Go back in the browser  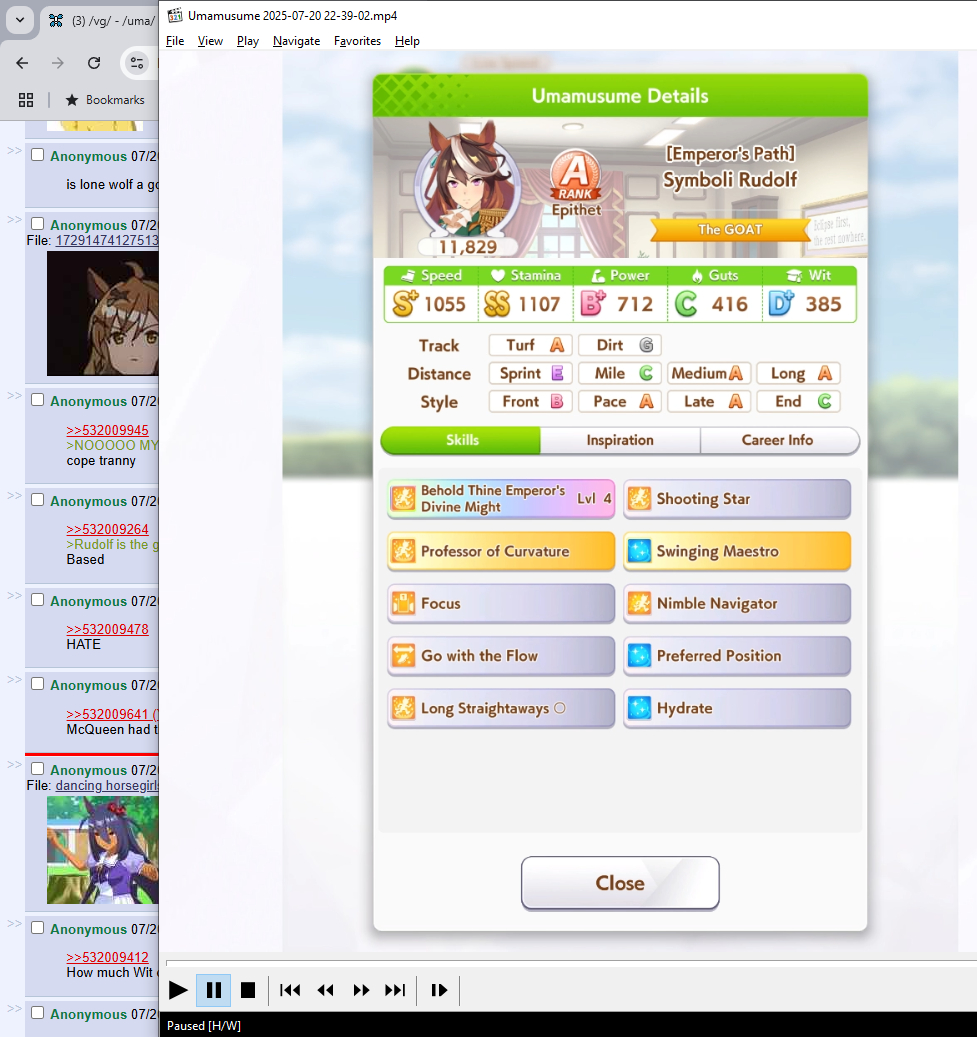[x=22, y=63]
